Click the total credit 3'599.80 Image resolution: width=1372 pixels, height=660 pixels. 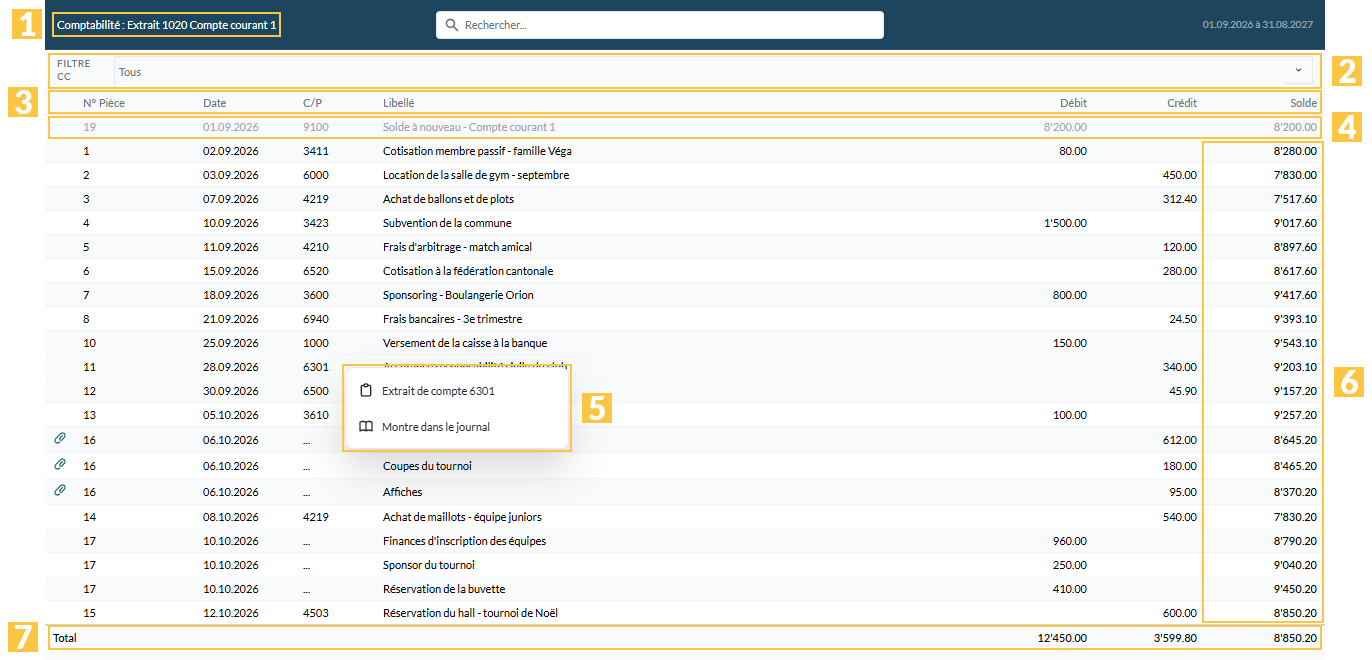(x=1174, y=637)
